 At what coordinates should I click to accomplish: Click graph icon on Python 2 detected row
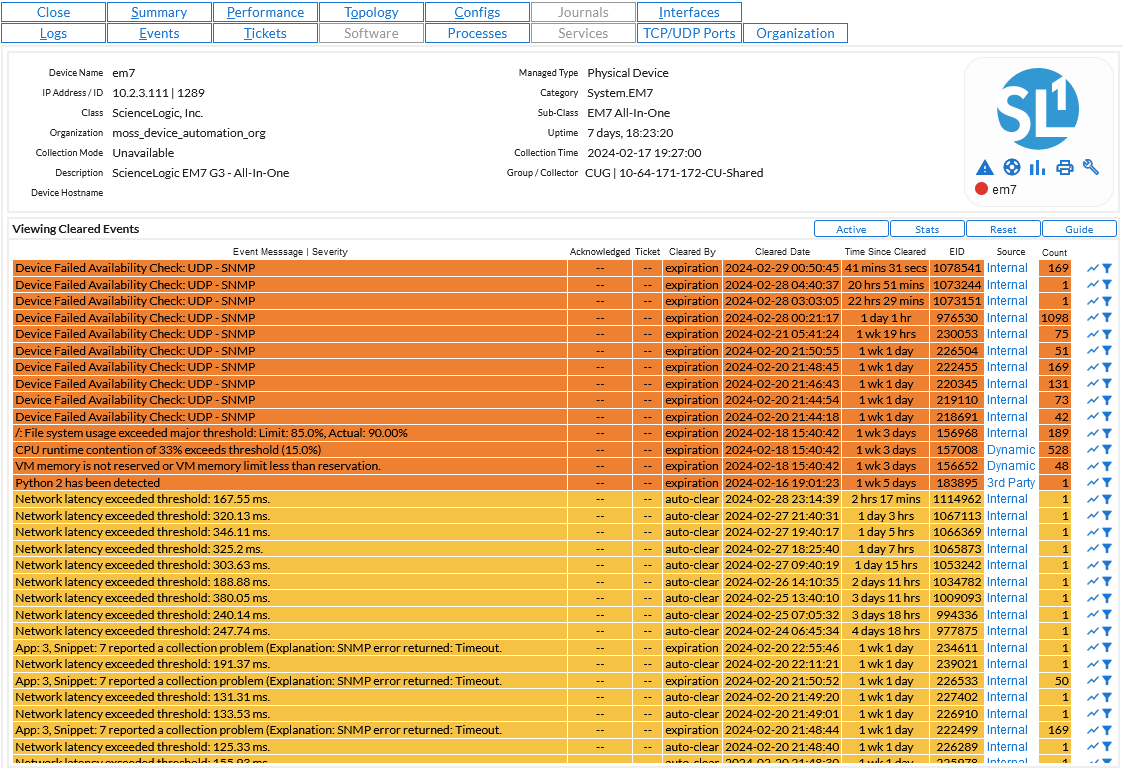click(1093, 483)
